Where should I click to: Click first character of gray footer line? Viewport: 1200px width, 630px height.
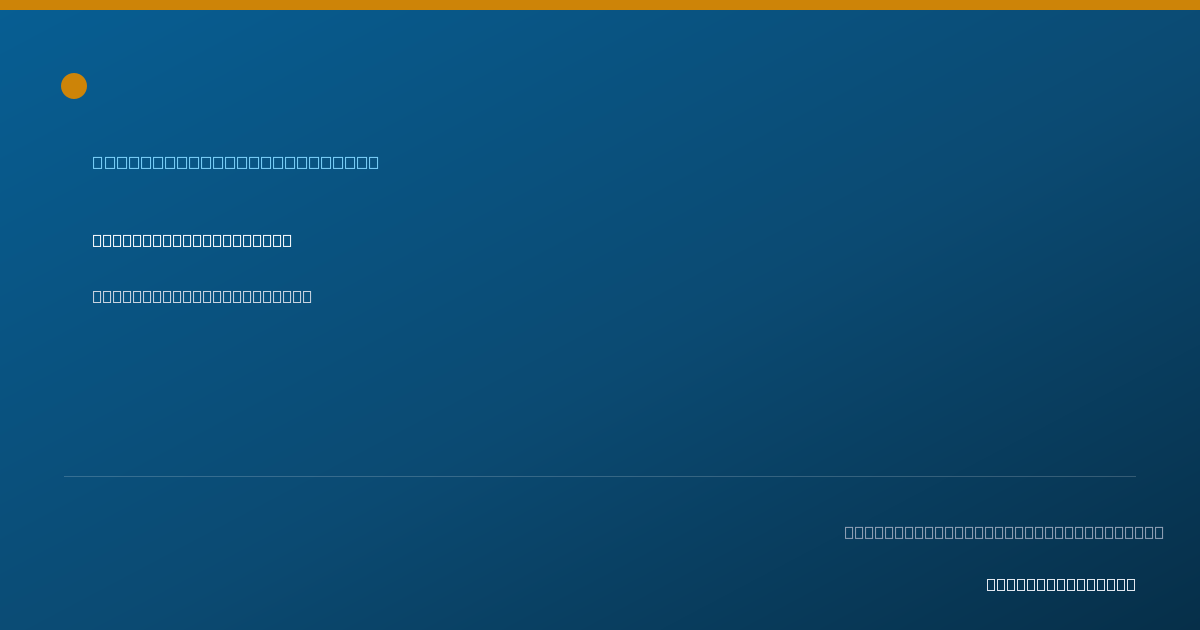[x=849, y=532]
